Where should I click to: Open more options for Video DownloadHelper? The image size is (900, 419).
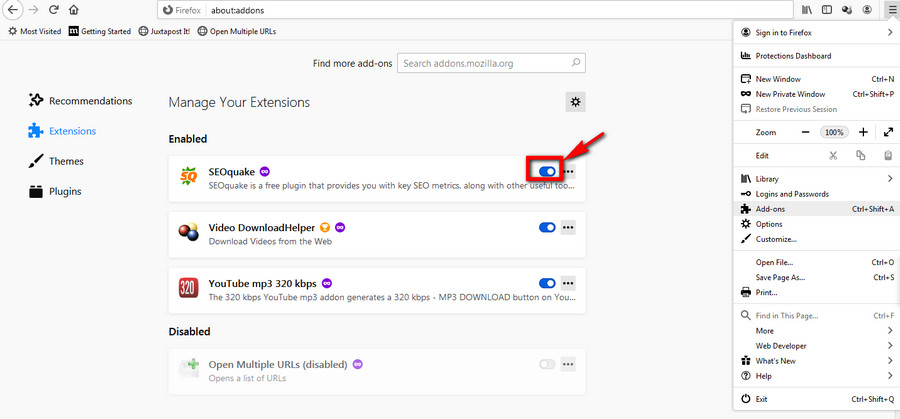[x=568, y=227]
